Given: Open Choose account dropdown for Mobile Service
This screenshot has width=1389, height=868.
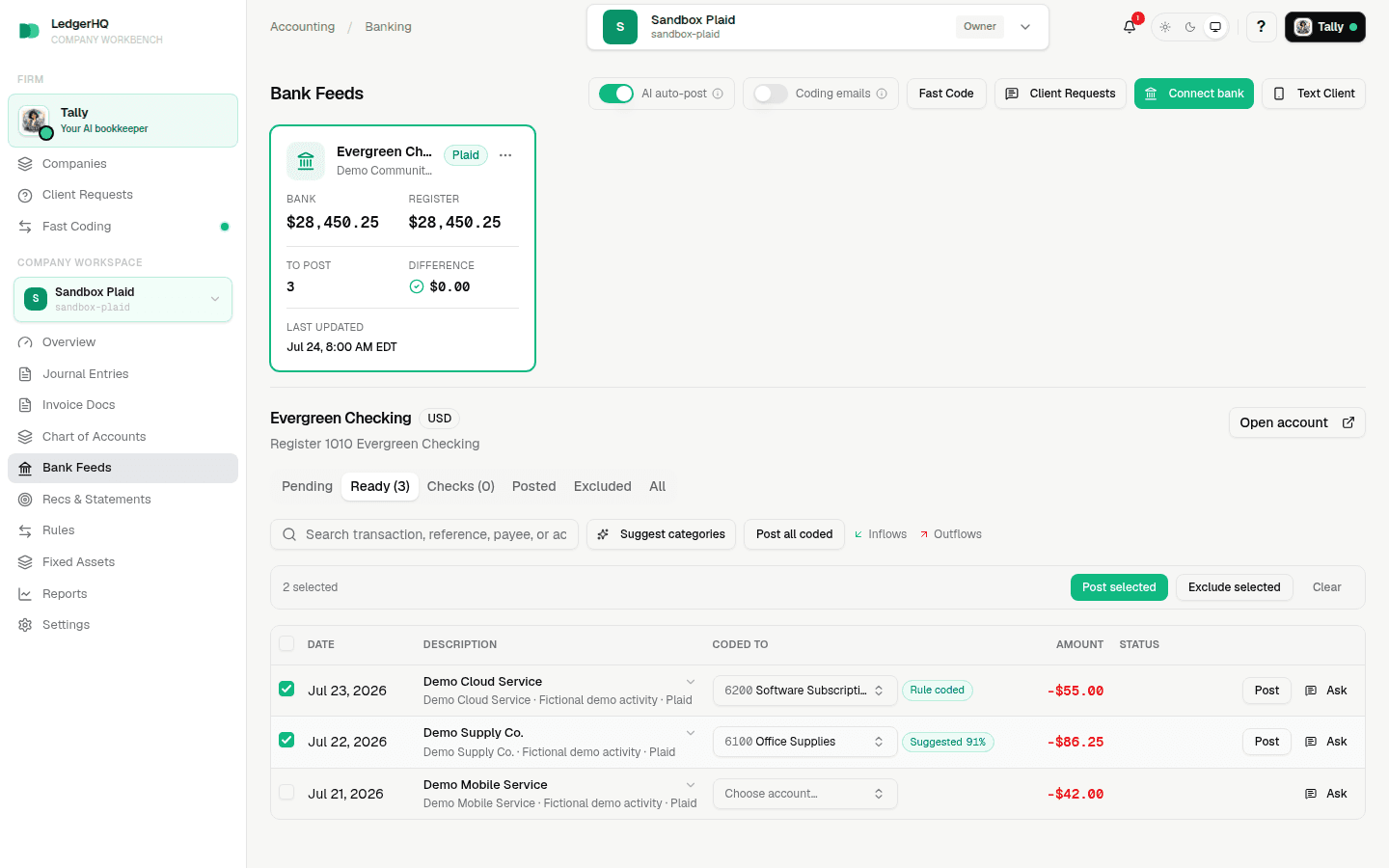Looking at the screenshot, I should 804,794.
